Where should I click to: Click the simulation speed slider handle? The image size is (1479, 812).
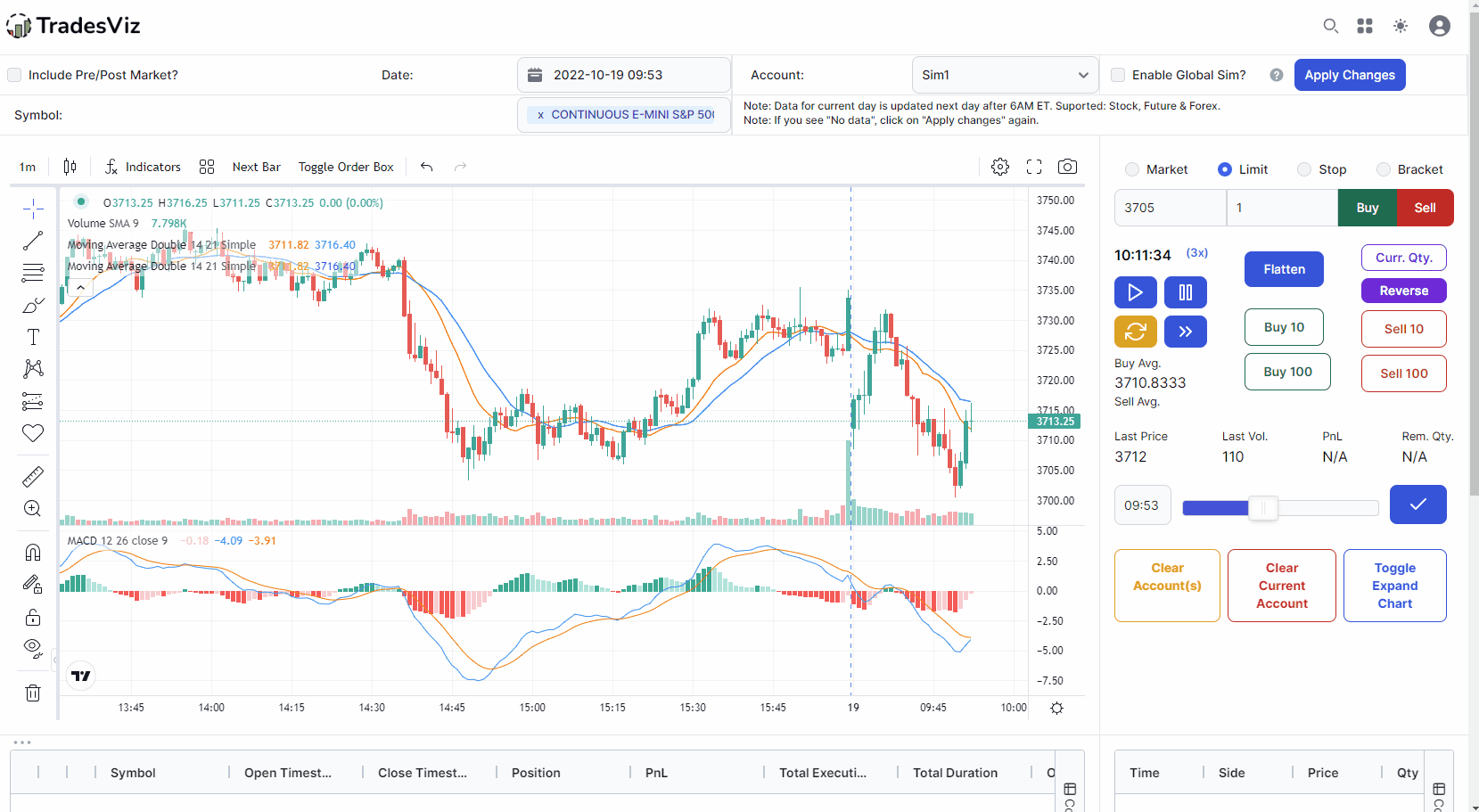pyautogui.click(x=1263, y=508)
